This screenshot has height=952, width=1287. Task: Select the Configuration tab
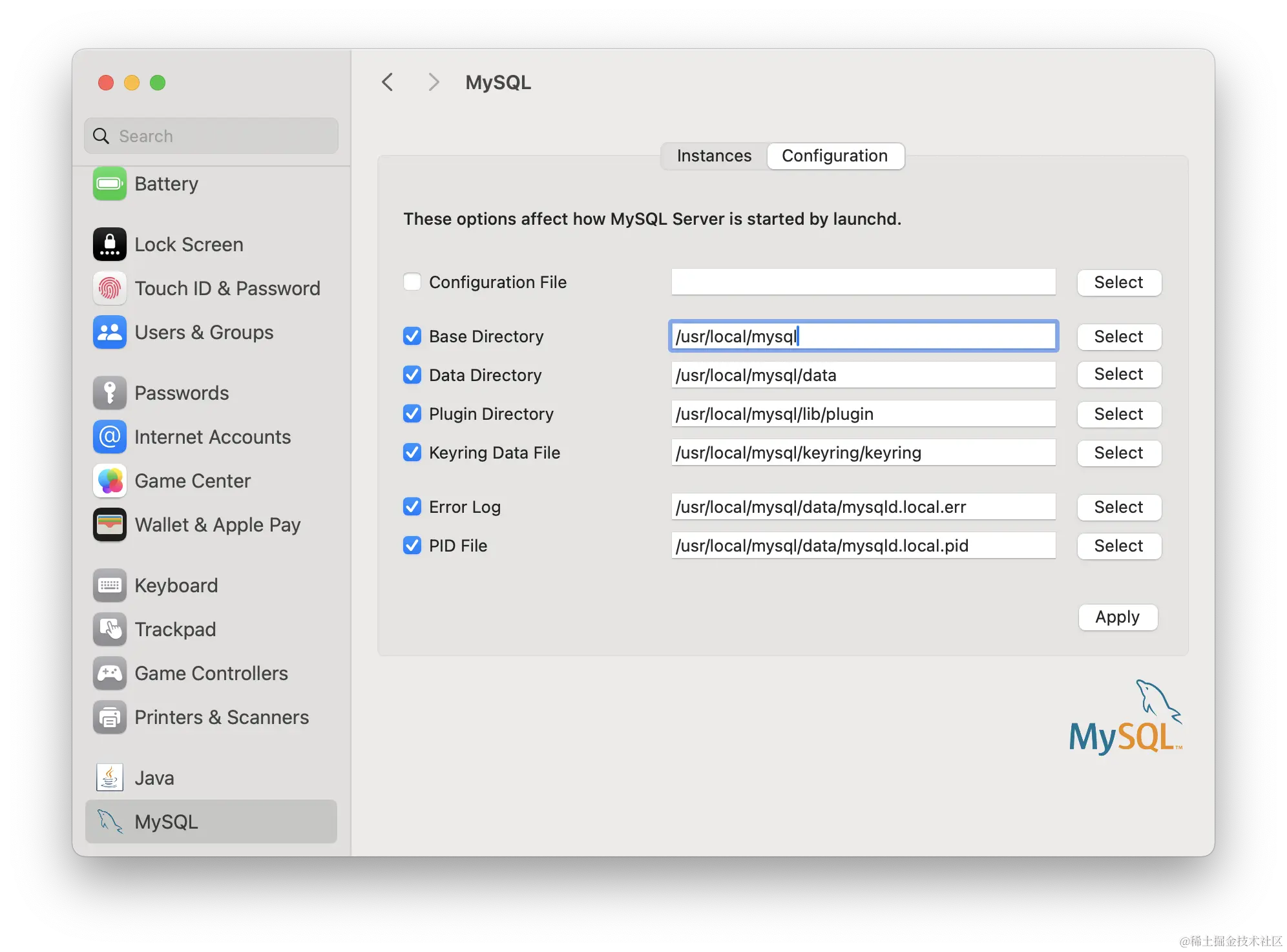tap(835, 156)
